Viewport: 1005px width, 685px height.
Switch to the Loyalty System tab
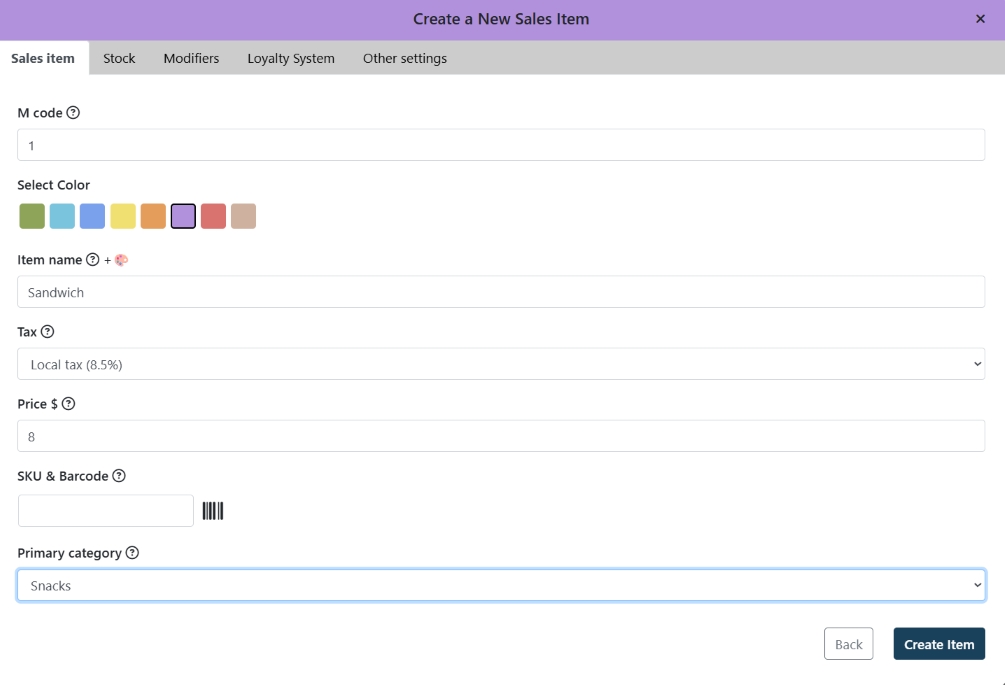click(291, 58)
